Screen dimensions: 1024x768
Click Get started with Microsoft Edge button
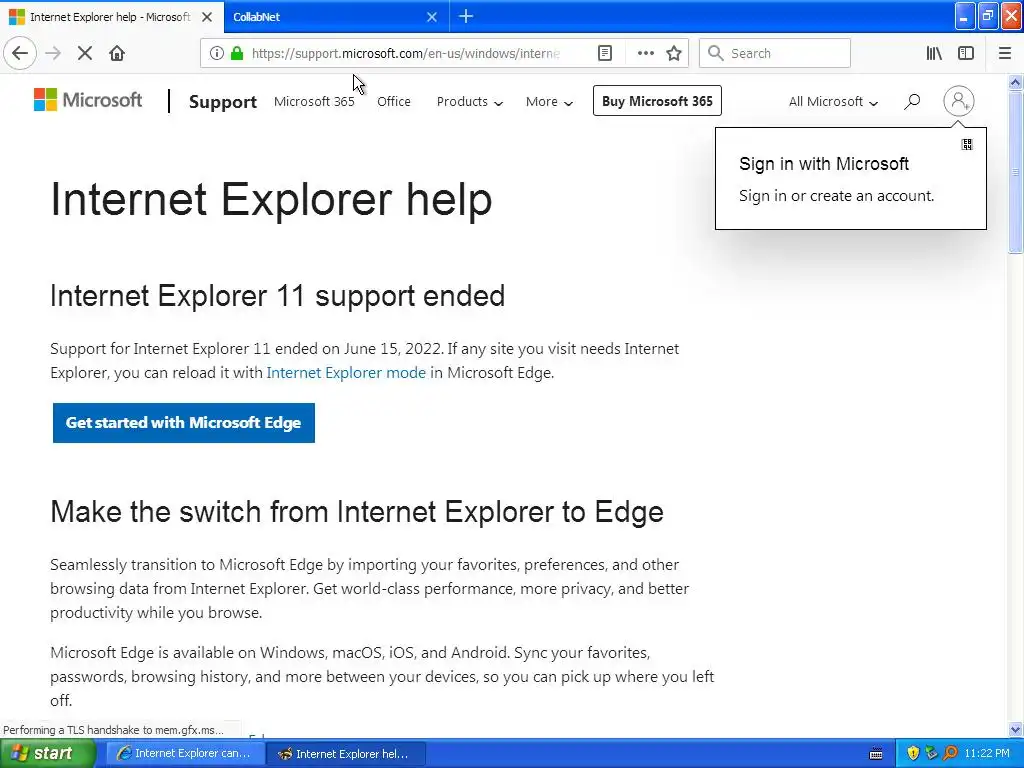(x=184, y=423)
